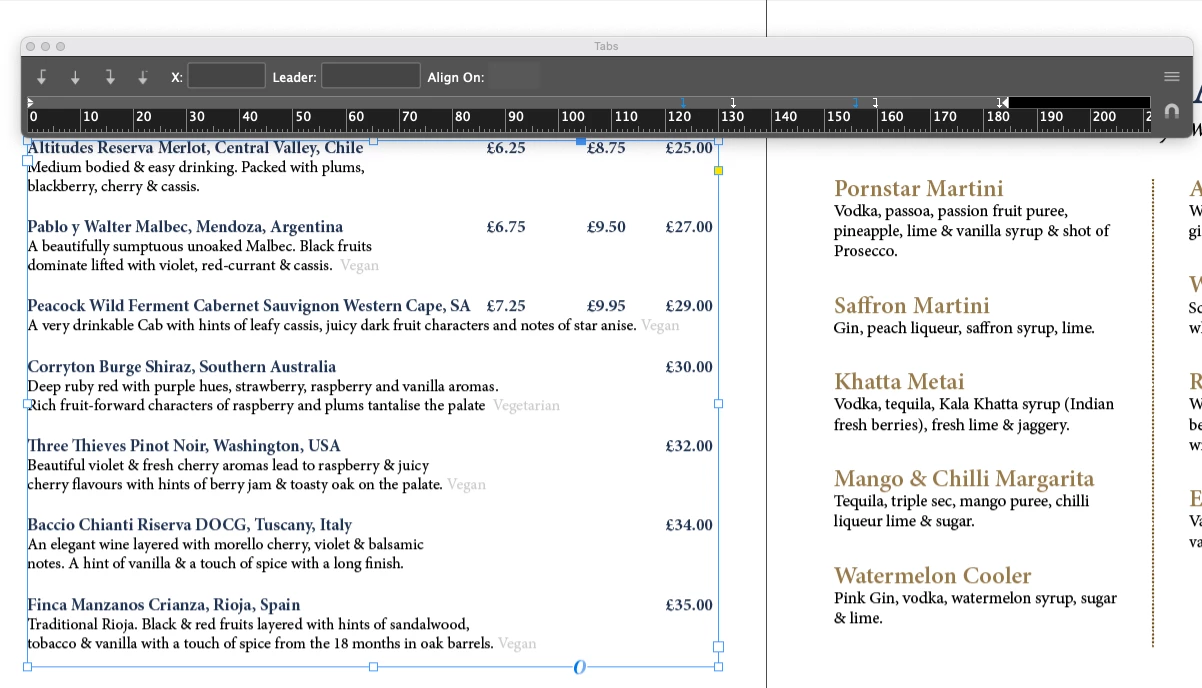1202x688 pixels.
Task: Click the left indent marker at ruler zero
Action: 30,102
